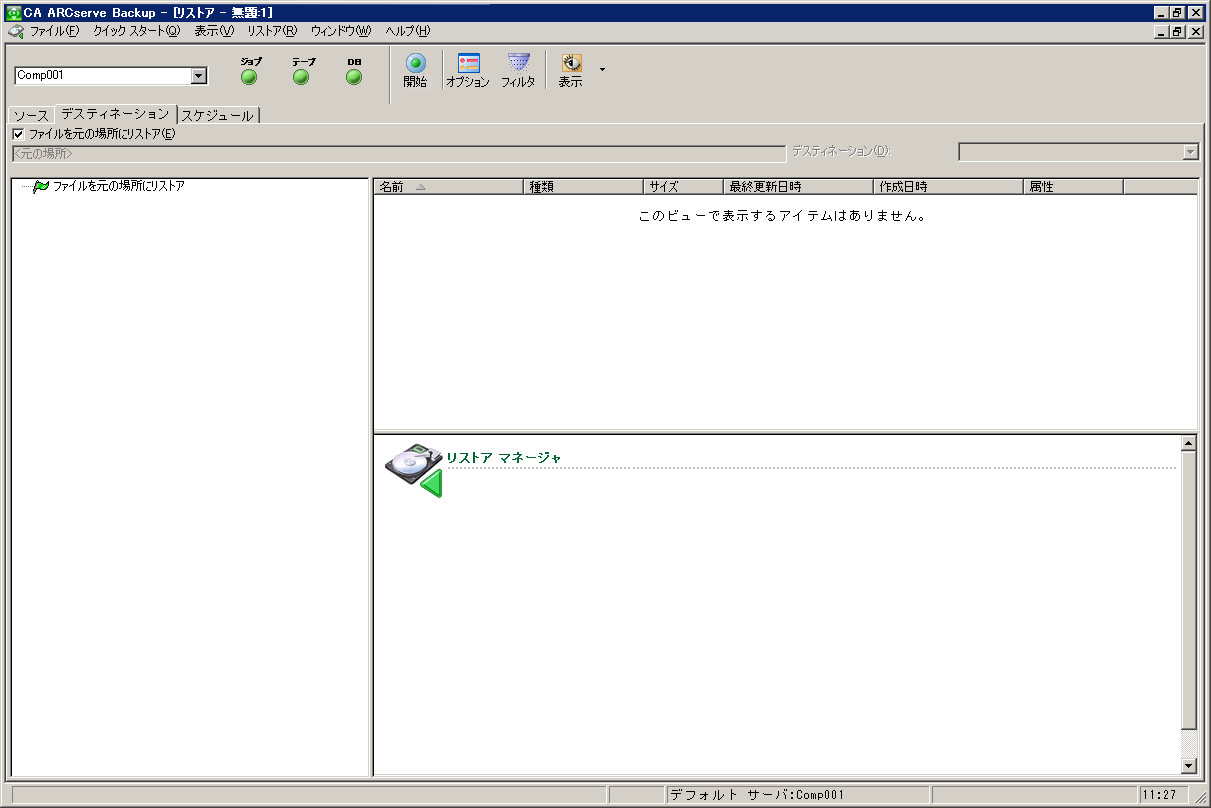The image size is (1211, 808).
Task: Open the クイック スタート menu
Action: (137, 31)
